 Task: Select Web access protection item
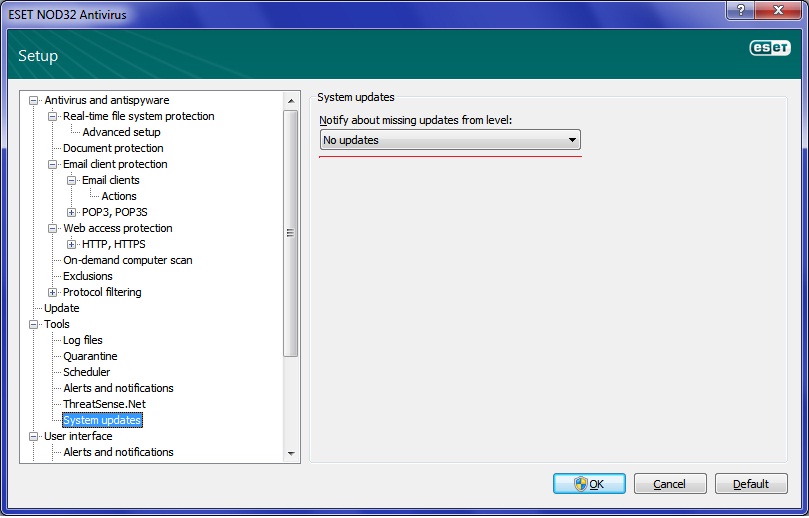pyautogui.click(x=118, y=228)
